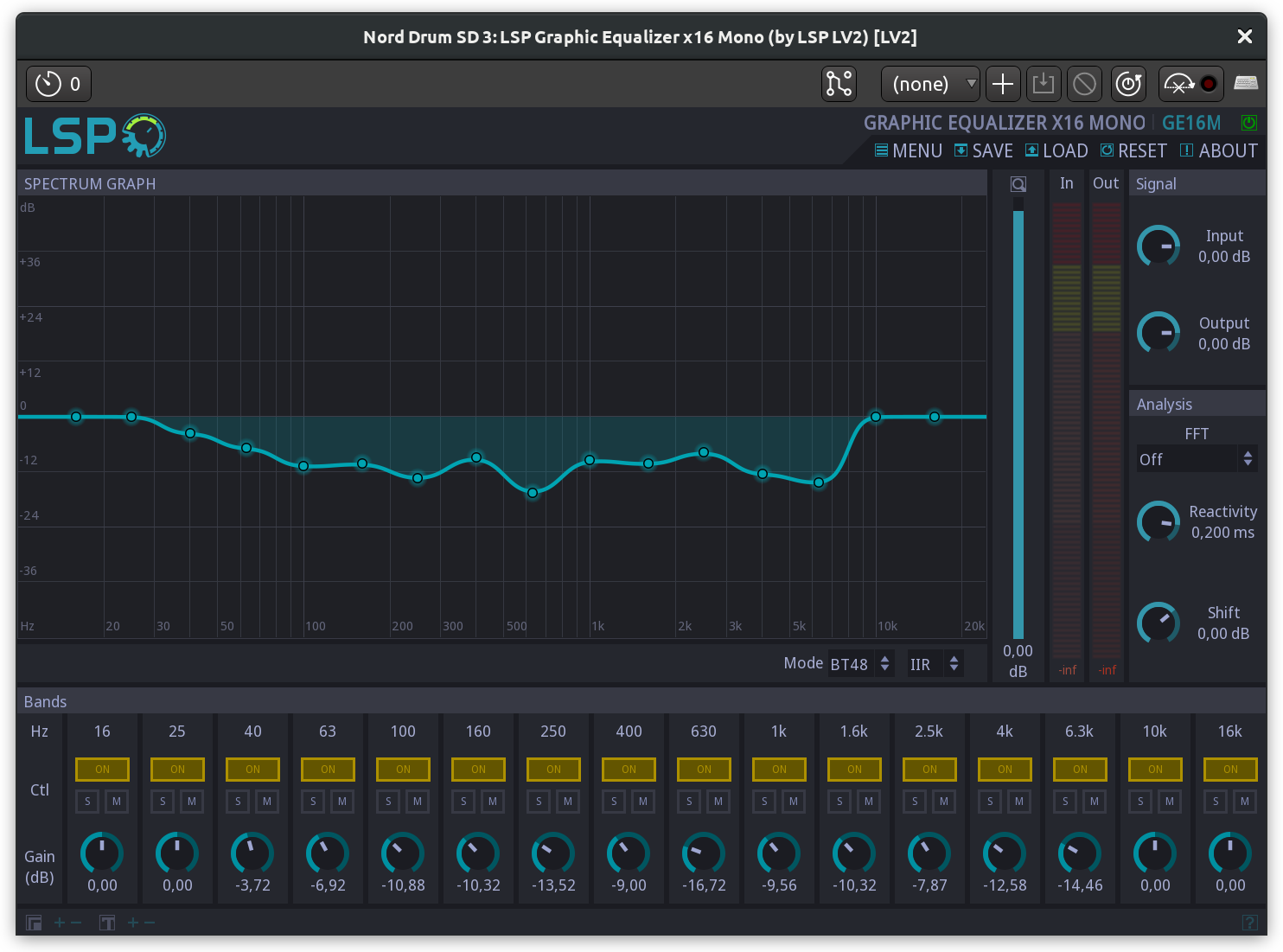Click the second layout icon in bottom bar
1283x952 pixels.
pos(107,923)
